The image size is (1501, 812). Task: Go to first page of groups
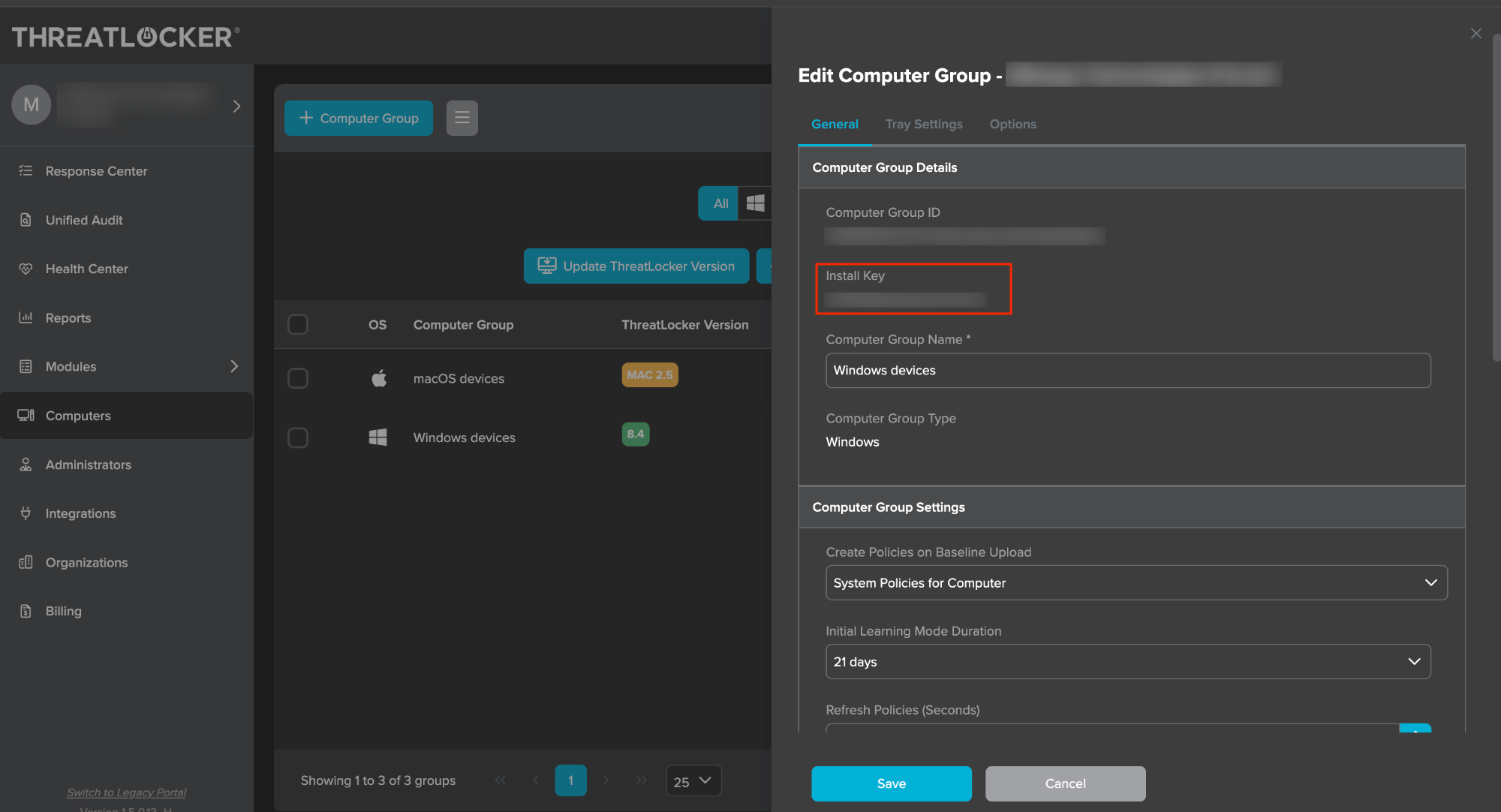[500, 780]
